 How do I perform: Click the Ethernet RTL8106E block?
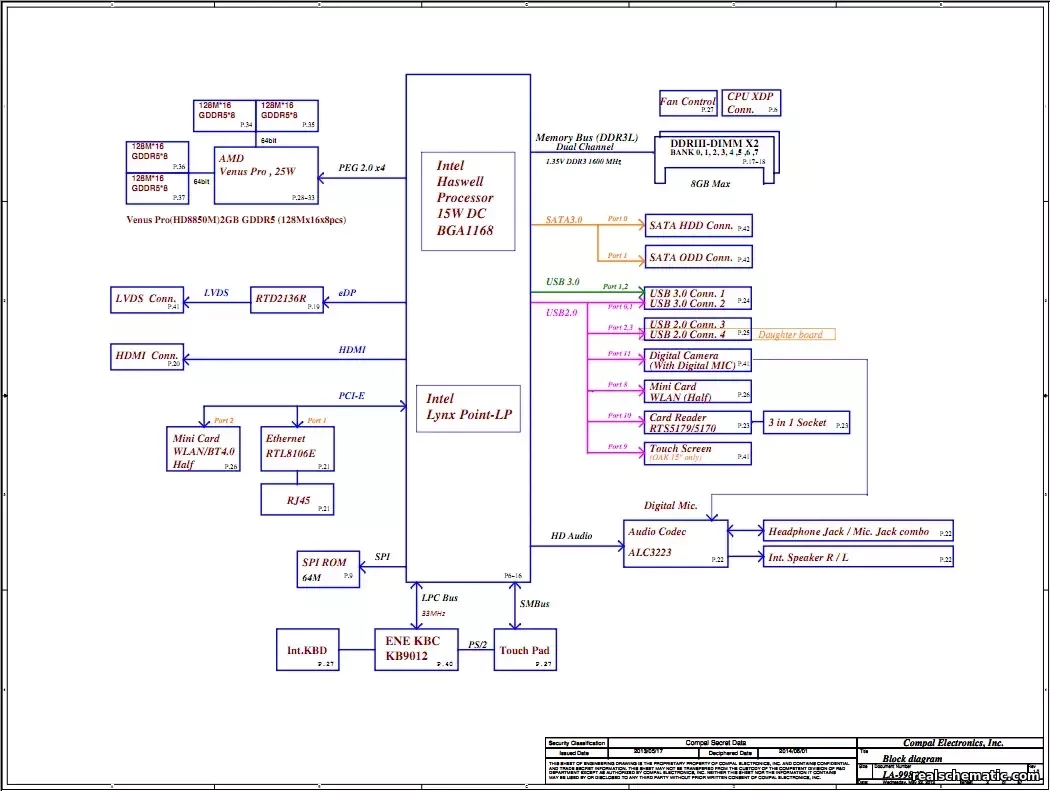click(297, 449)
